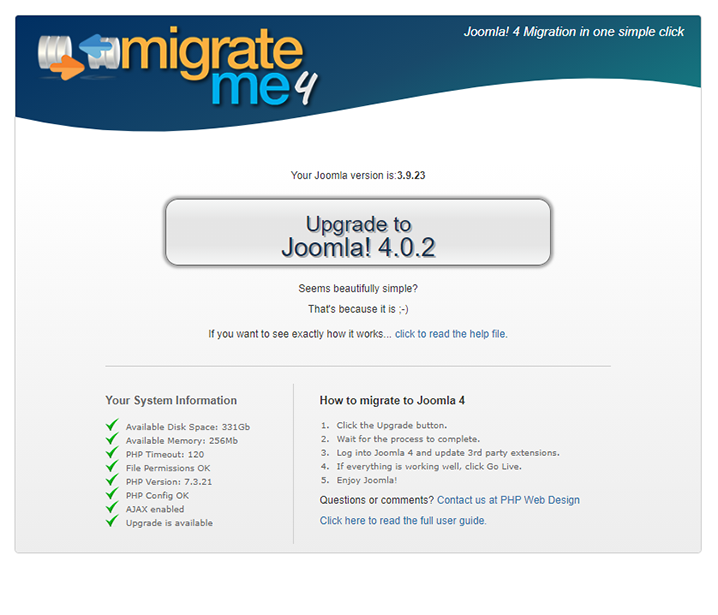Select text 'PHP Version: 7.3.21'
The image size is (718, 615).
pos(169,482)
